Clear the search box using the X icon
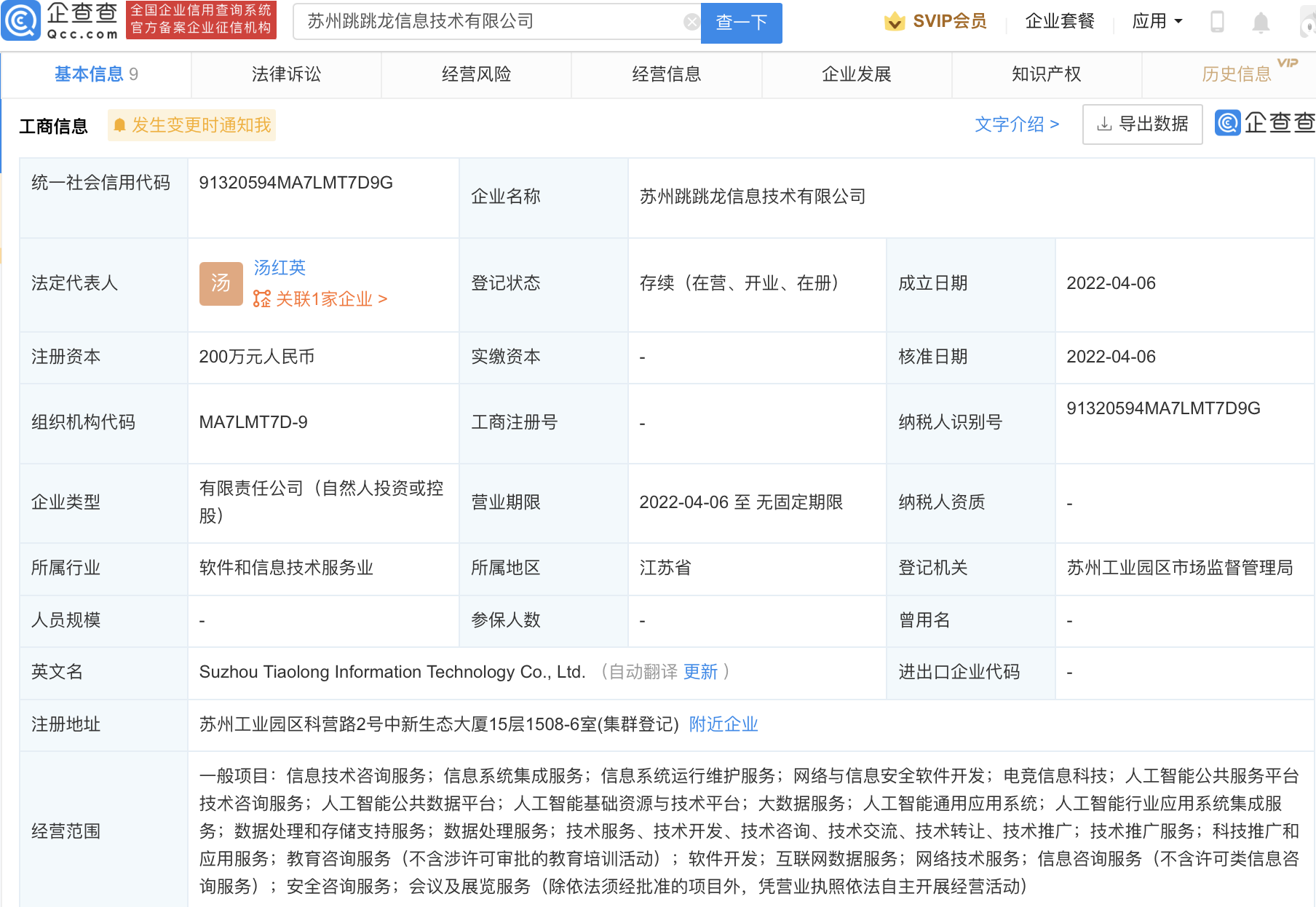This screenshot has width=1316, height=907. coord(691,22)
